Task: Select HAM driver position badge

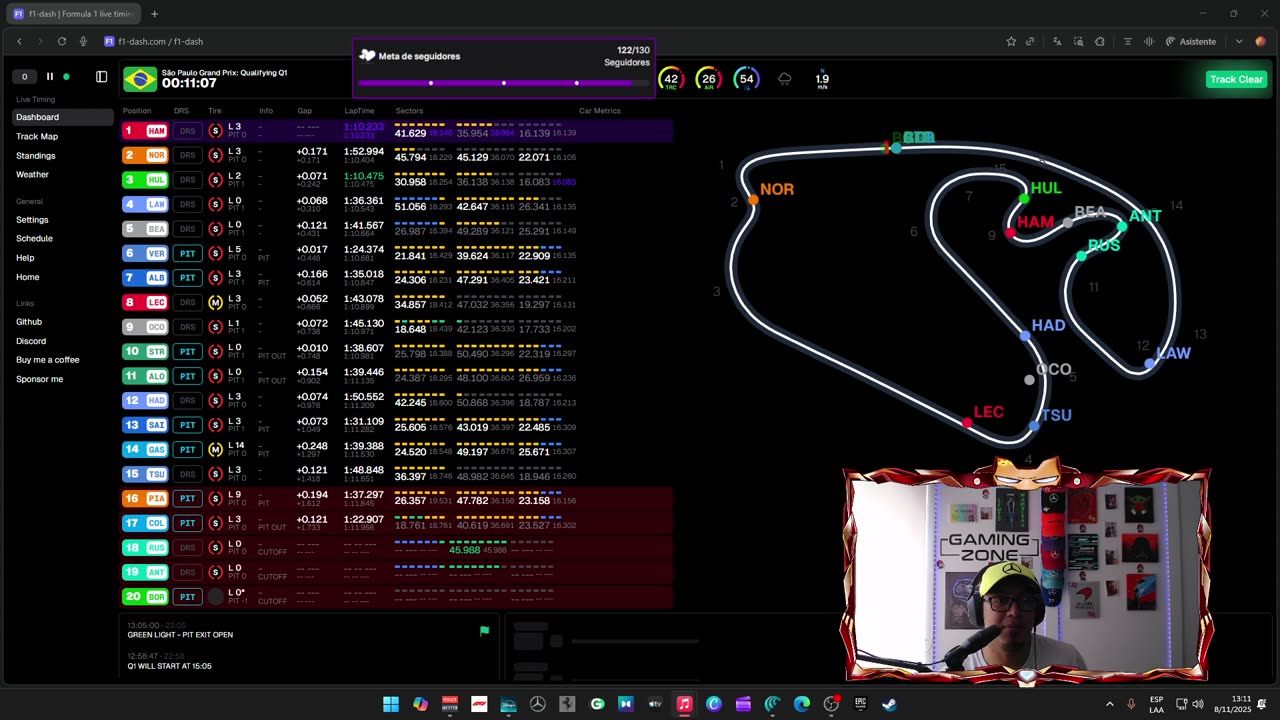Action: (x=145, y=131)
